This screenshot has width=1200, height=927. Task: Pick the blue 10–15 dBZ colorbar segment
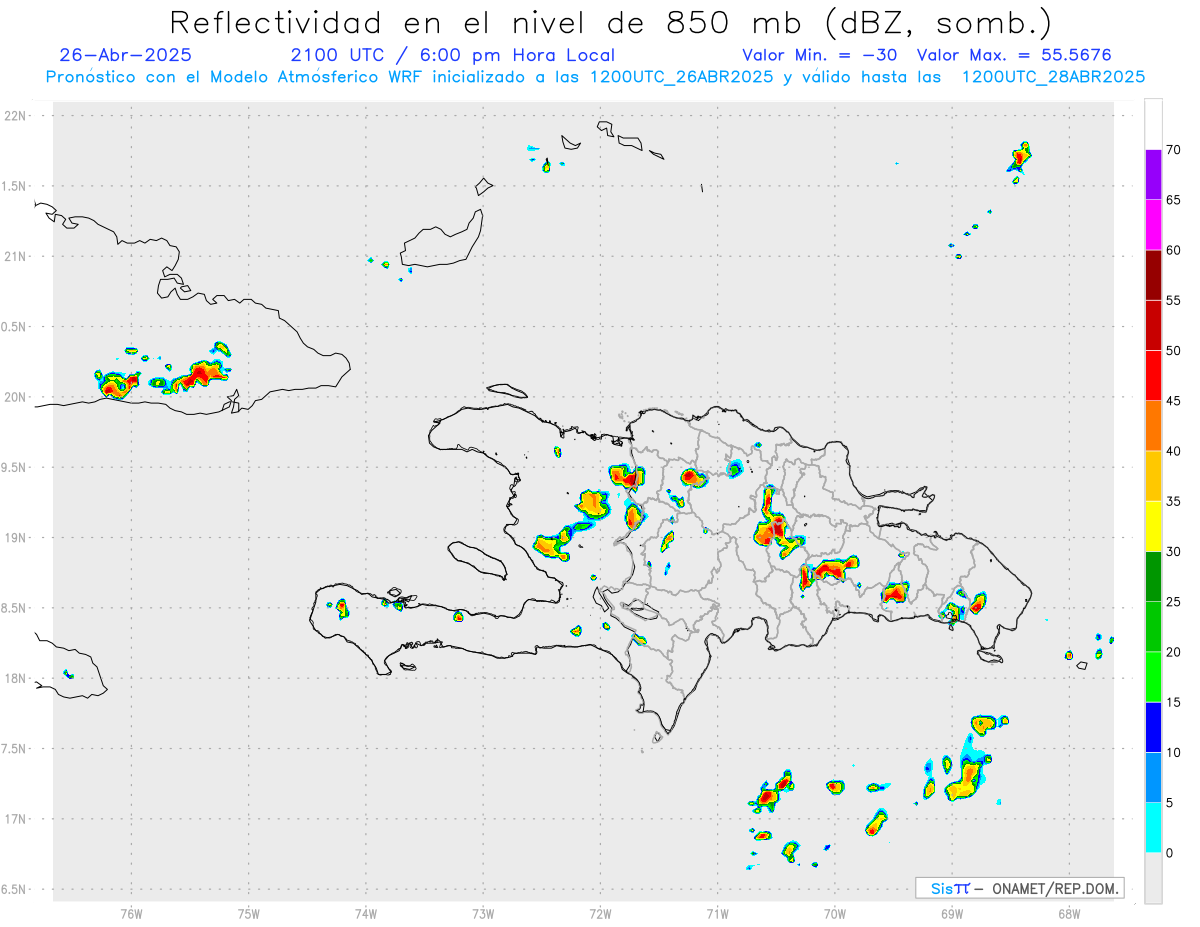[1153, 727]
